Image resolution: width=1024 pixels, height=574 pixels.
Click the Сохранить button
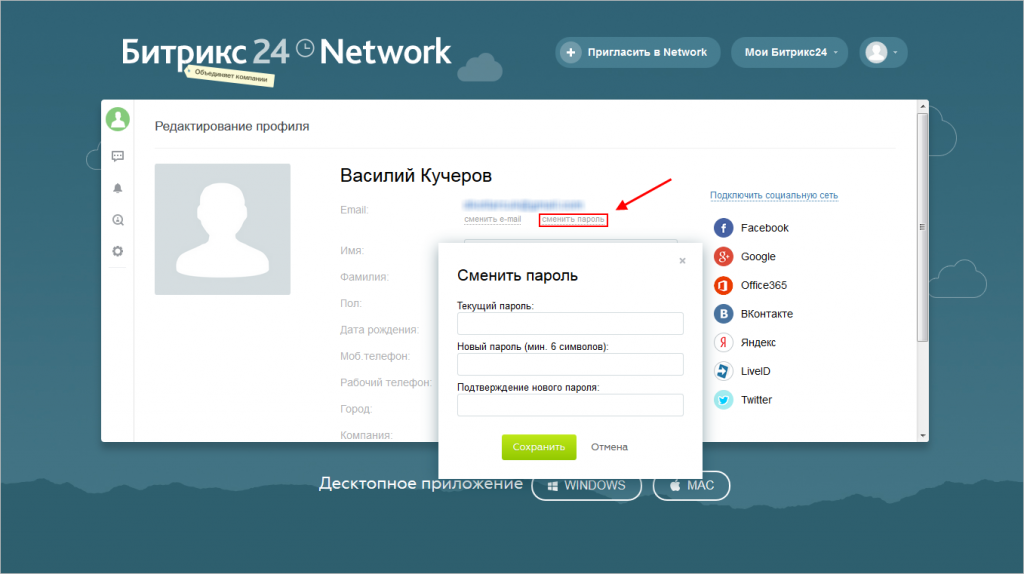(x=539, y=447)
